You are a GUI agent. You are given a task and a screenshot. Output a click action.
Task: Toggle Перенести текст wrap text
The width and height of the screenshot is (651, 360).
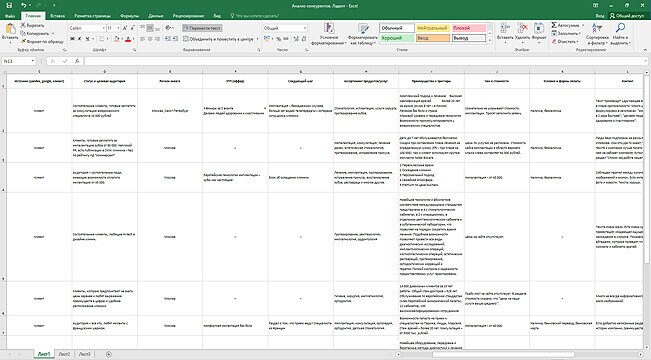point(202,28)
